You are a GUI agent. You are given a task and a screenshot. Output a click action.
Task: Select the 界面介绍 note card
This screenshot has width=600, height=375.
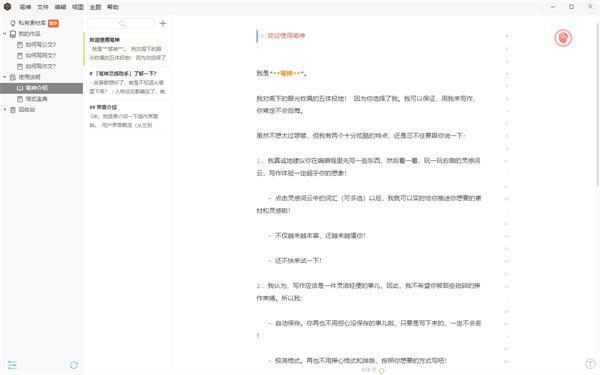127,116
